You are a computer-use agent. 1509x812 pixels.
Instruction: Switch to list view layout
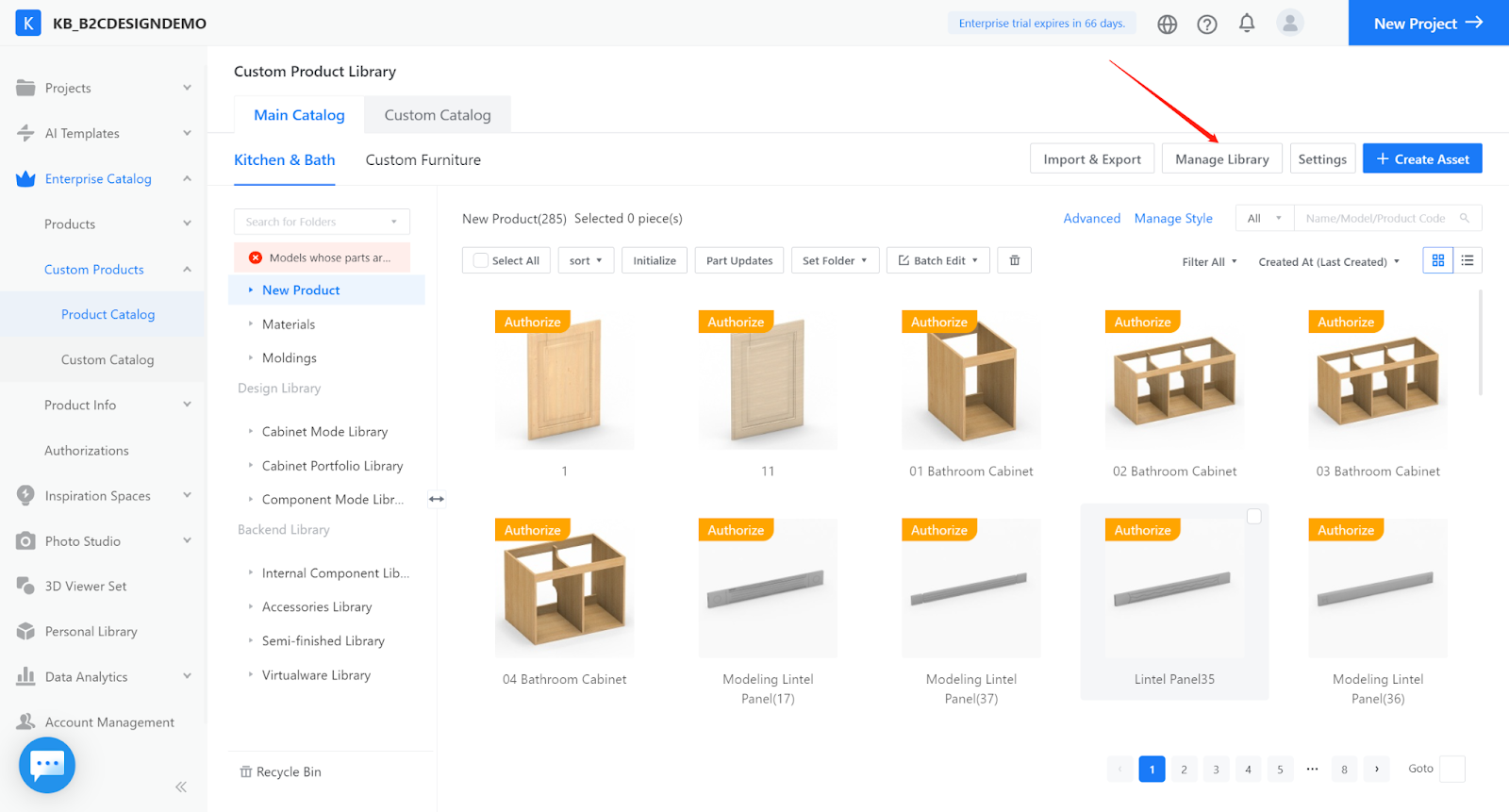coord(1468,260)
